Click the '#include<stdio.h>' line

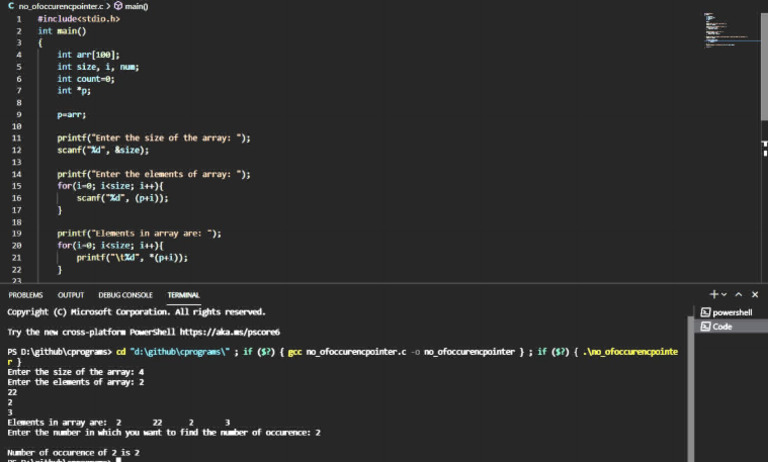coord(79,19)
